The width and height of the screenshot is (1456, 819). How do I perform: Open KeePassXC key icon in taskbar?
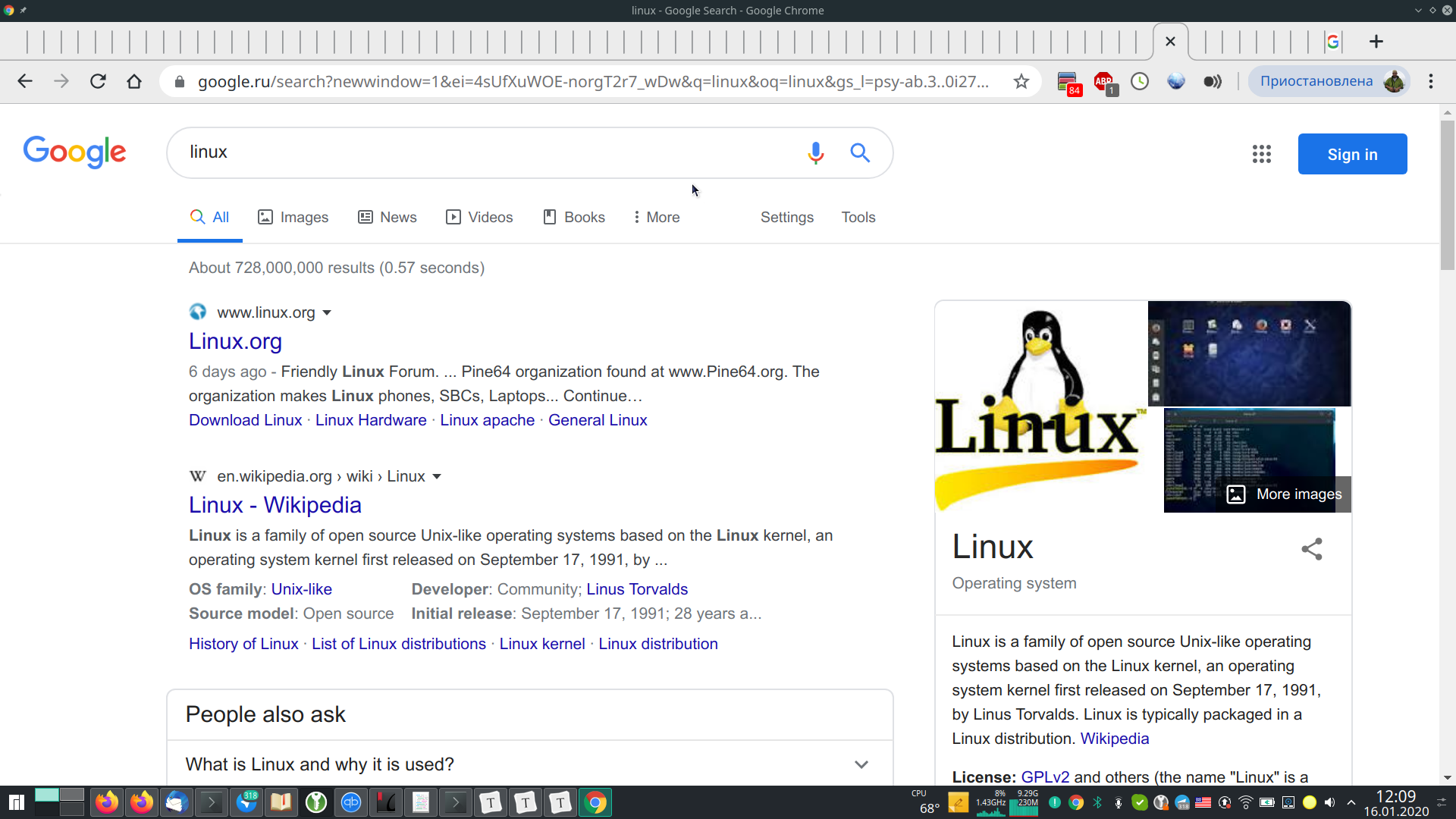[316, 802]
